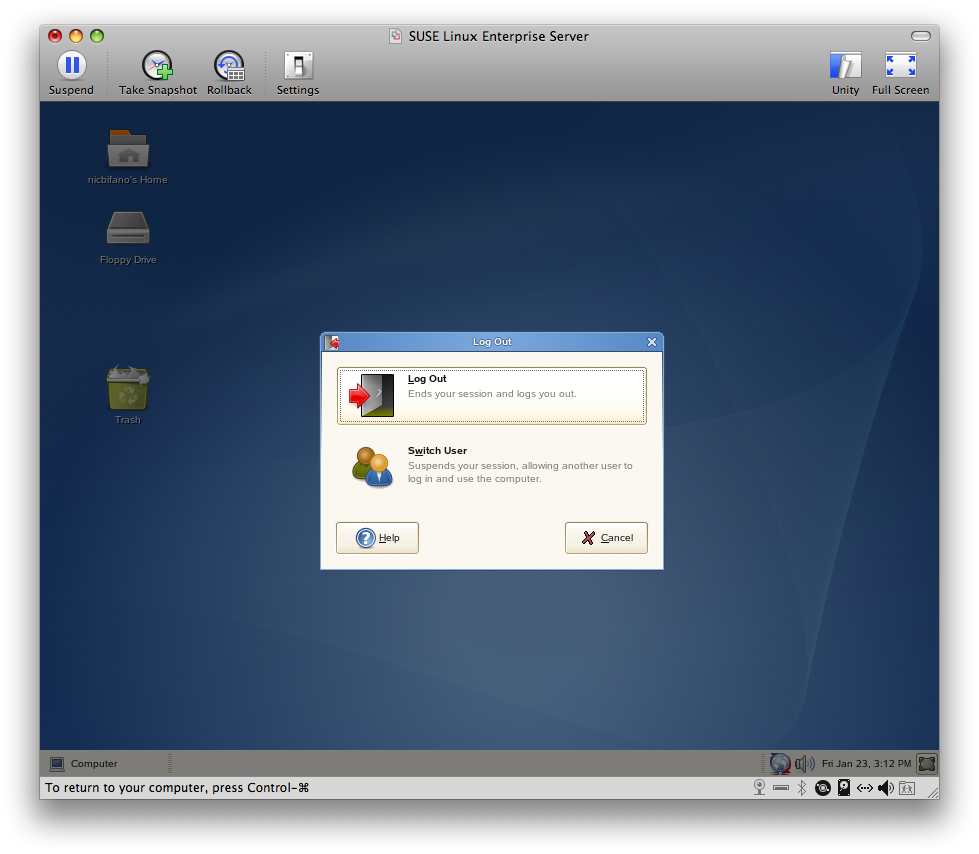Click the show desktop panel button
The height and width of the screenshot is (854, 979).
[x=927, y=763]
